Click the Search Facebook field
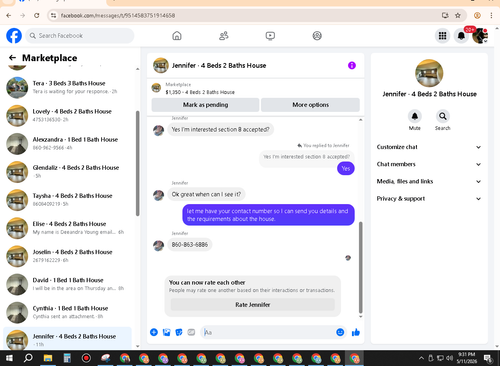 [80, 36]
